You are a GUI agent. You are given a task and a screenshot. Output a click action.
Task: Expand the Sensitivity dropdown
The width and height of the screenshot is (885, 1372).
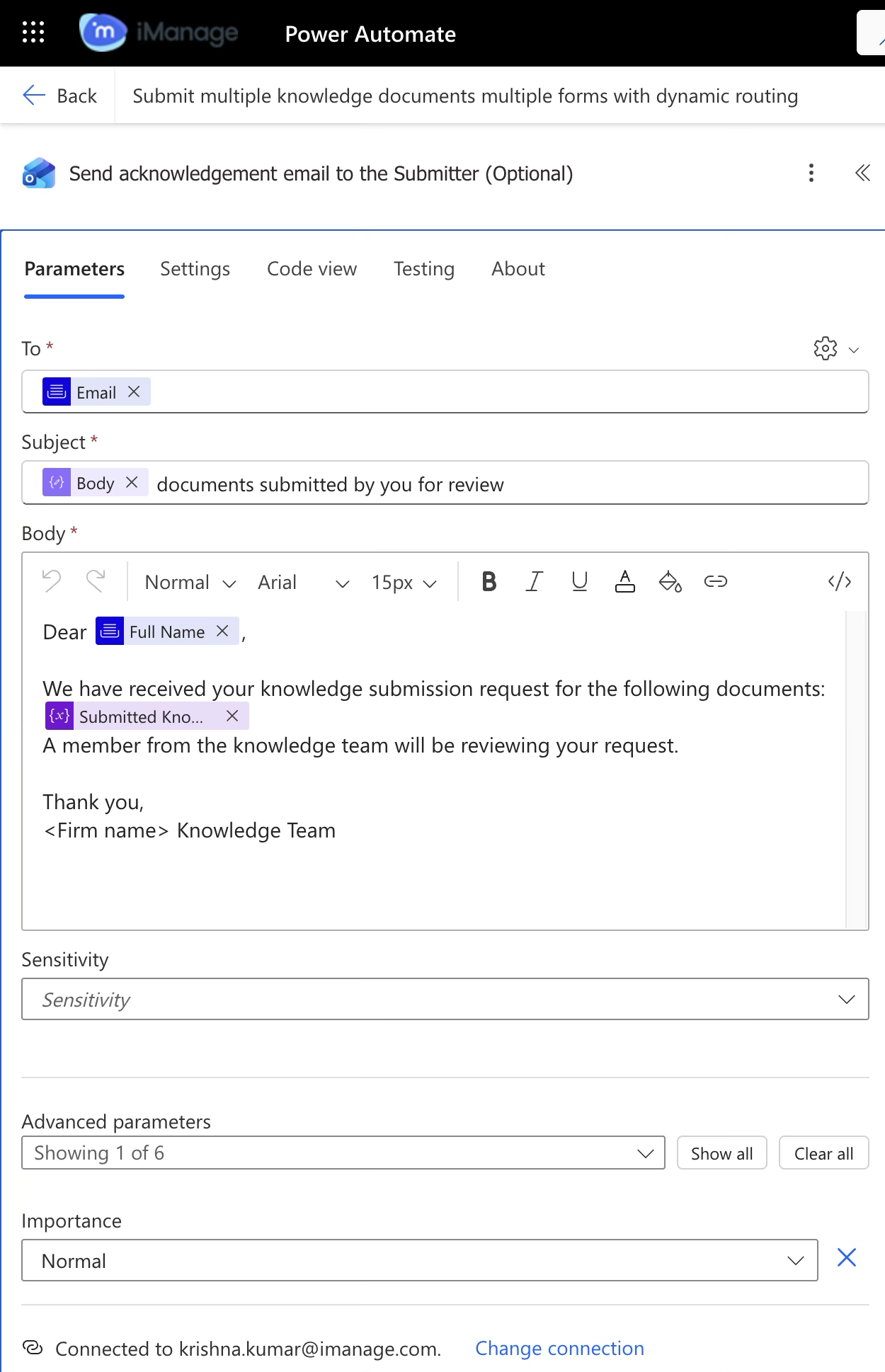[445, 999]
